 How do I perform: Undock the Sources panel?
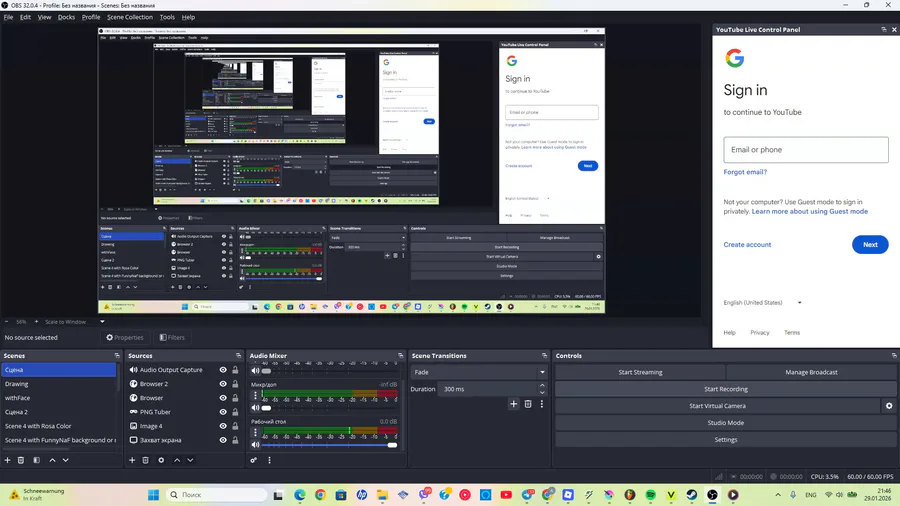point(238,356)
